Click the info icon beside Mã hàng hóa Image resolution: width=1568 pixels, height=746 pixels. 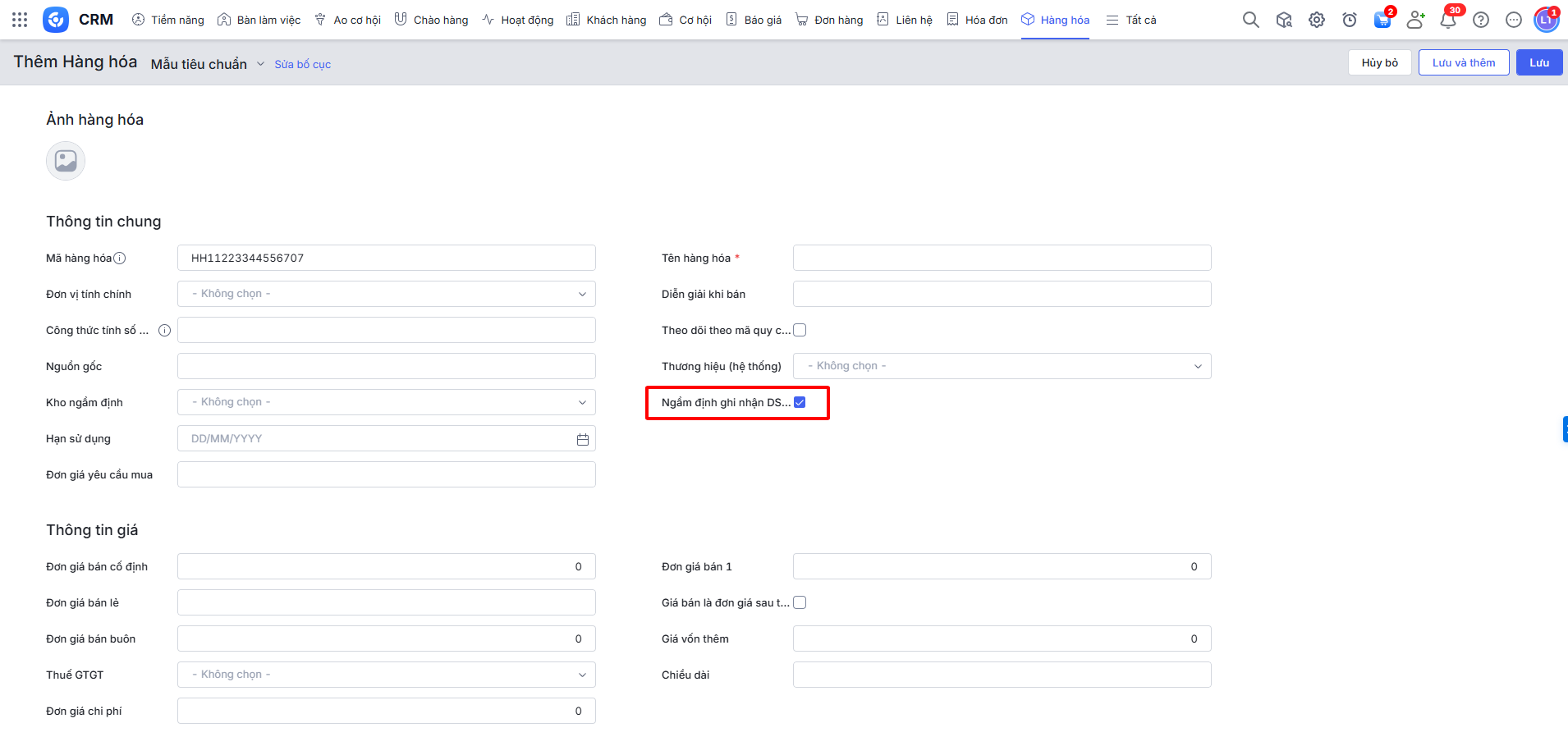tap(120, 259)
